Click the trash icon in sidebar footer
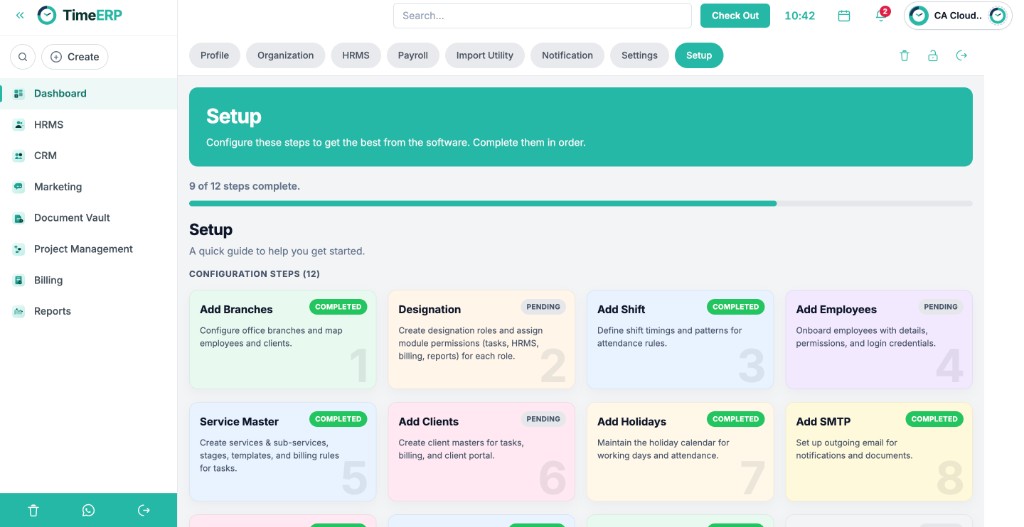Screen dimensions: 1024x527 coord(33,511)
